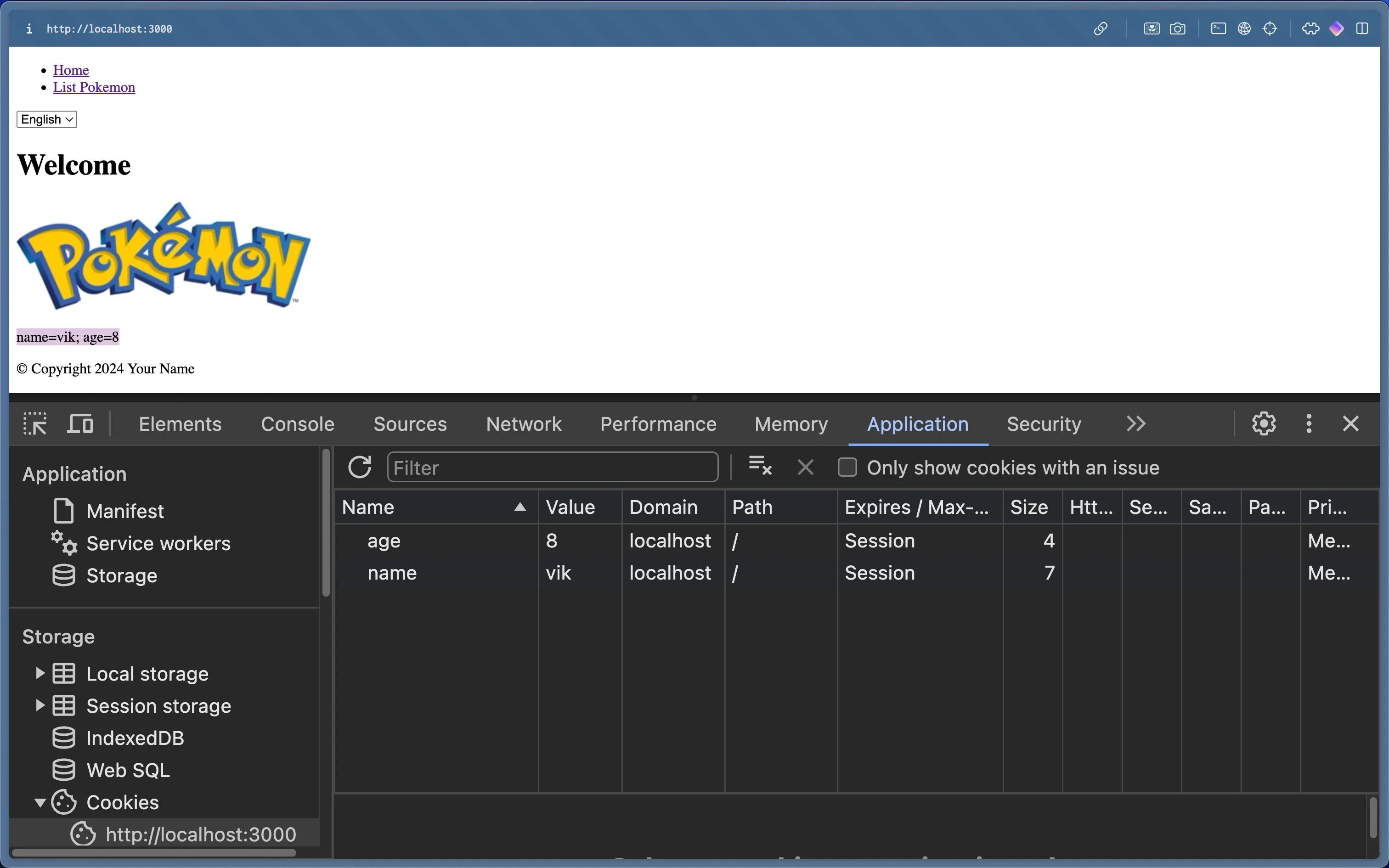Expand the Session storage tree node
Viewport: 1389px width, 868px height.
[x=40, y=705]
